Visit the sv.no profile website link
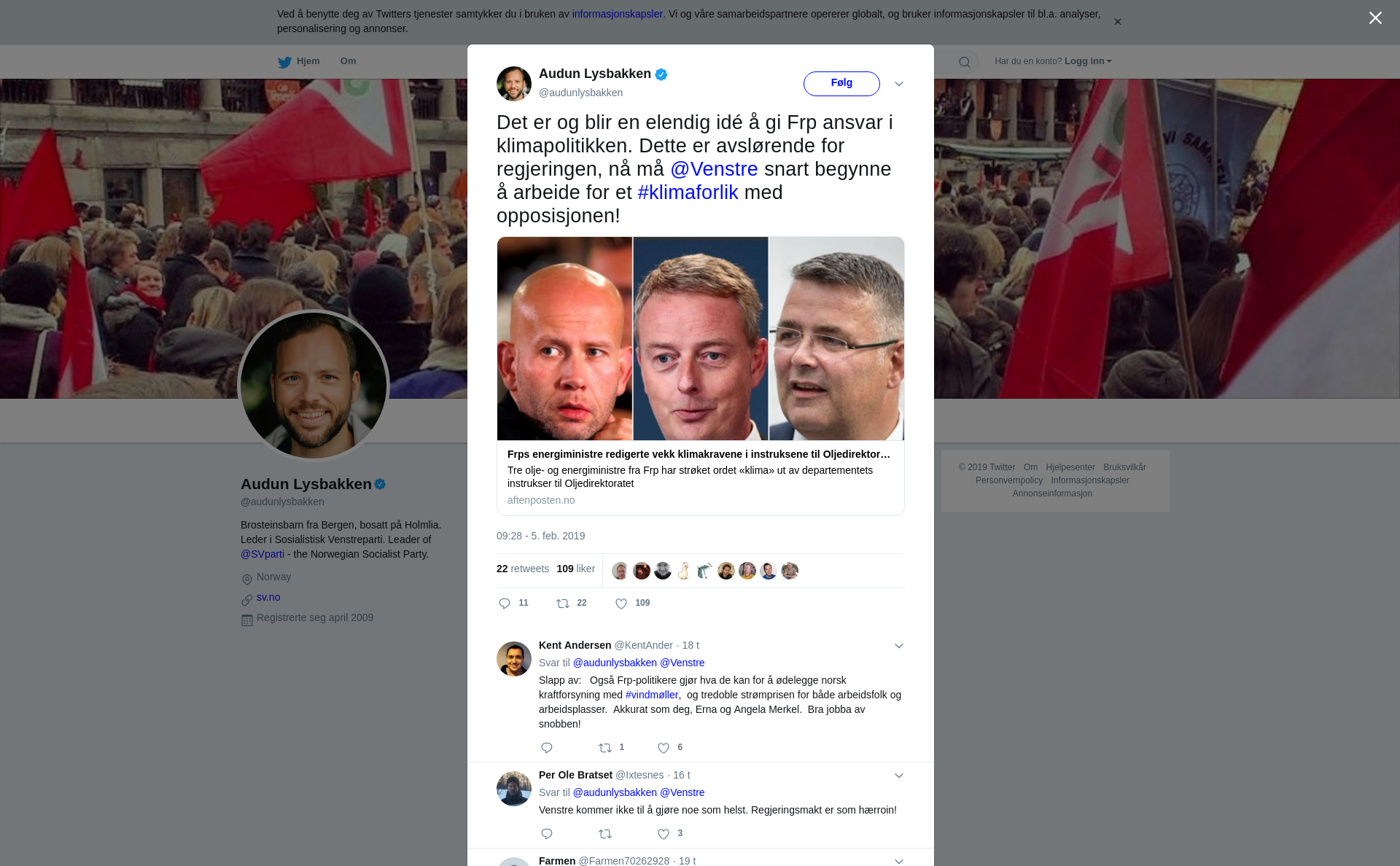Viewport: 1400px width, 866px height. click(x=268, y=597)
